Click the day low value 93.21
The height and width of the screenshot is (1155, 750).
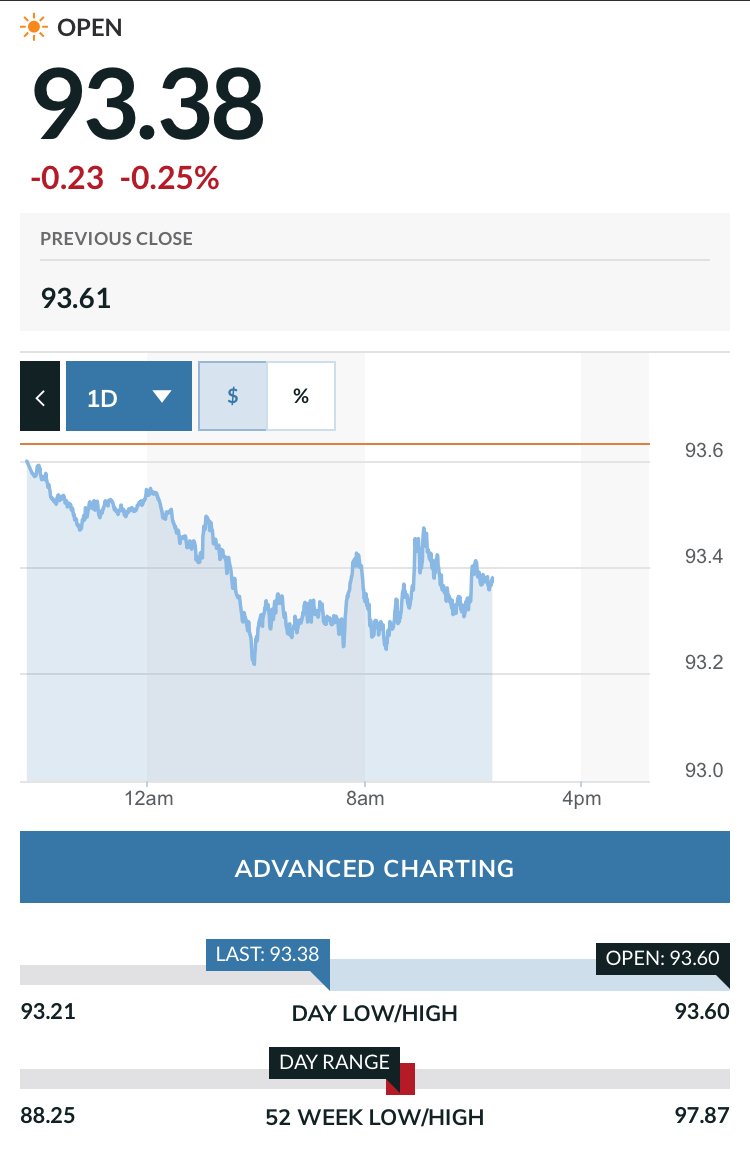[x=48, y=1011]
